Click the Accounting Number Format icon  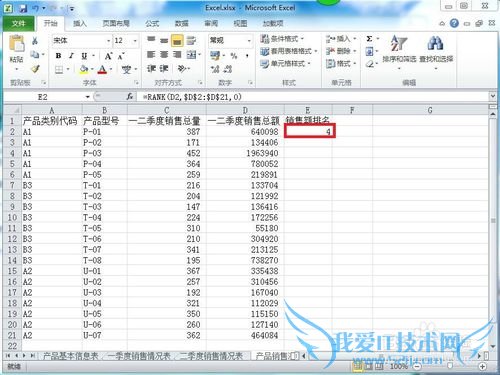point(215,55)
